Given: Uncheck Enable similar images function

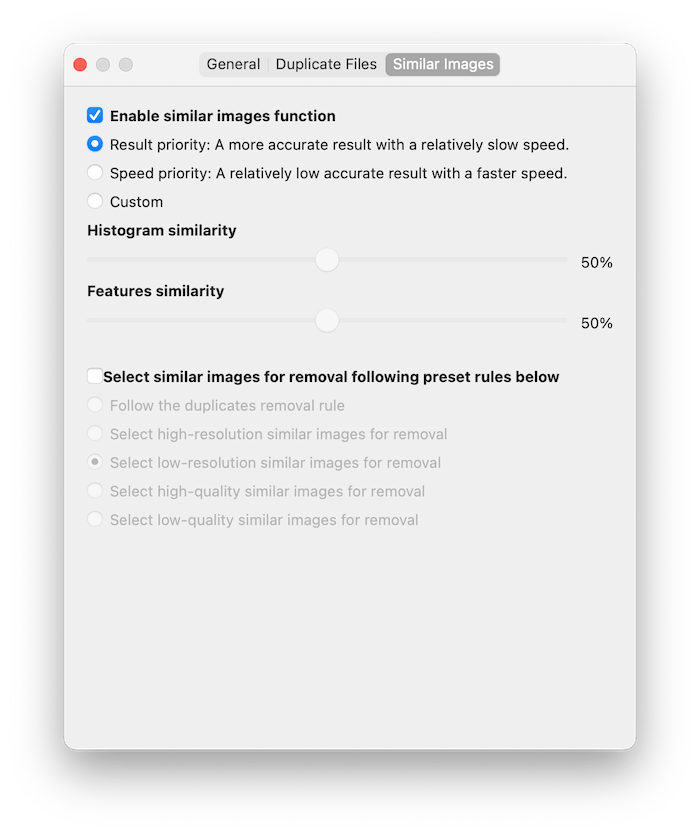Looking at the screenshot, I should click(x=95, y=115).
